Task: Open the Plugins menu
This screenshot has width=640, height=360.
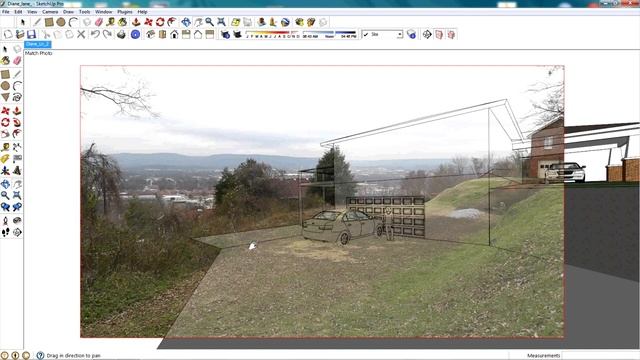Action: pyautogui.click(x=125, y=12)
